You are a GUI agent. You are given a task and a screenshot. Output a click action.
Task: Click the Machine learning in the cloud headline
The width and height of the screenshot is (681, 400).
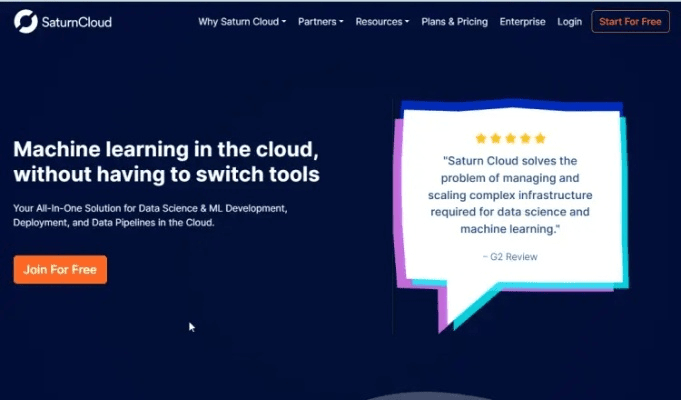(166, 162)
